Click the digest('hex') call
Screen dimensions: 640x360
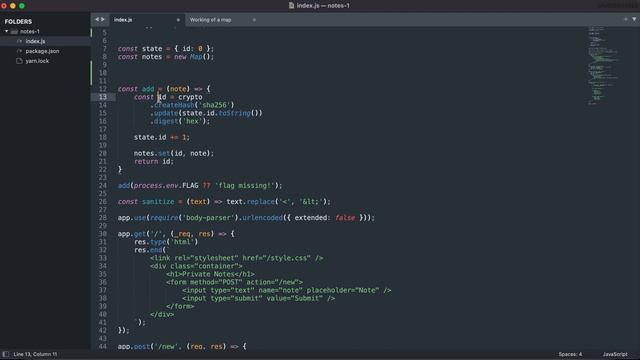[180, 121]
